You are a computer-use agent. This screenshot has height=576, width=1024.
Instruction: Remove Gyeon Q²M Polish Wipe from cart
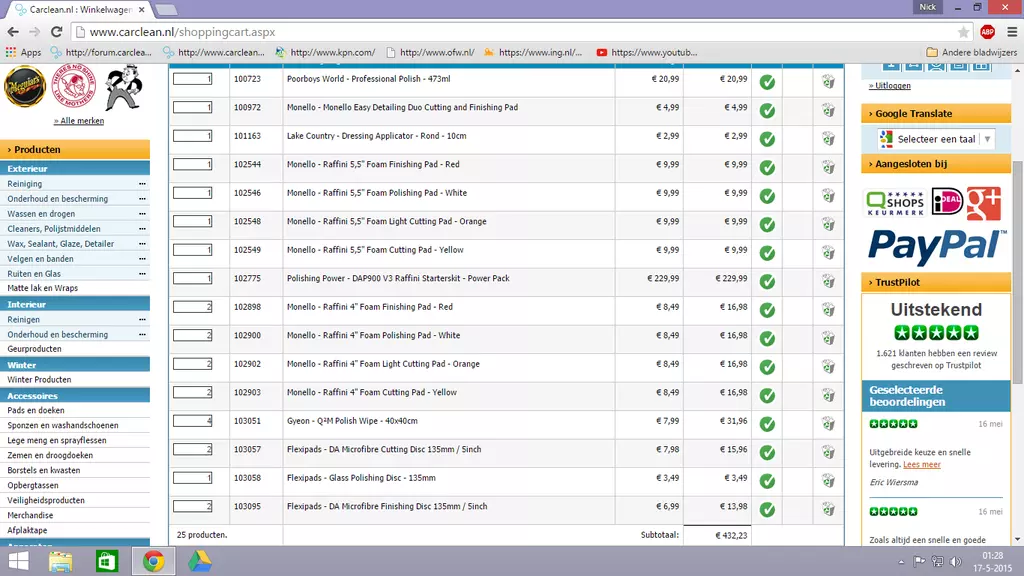828,423
